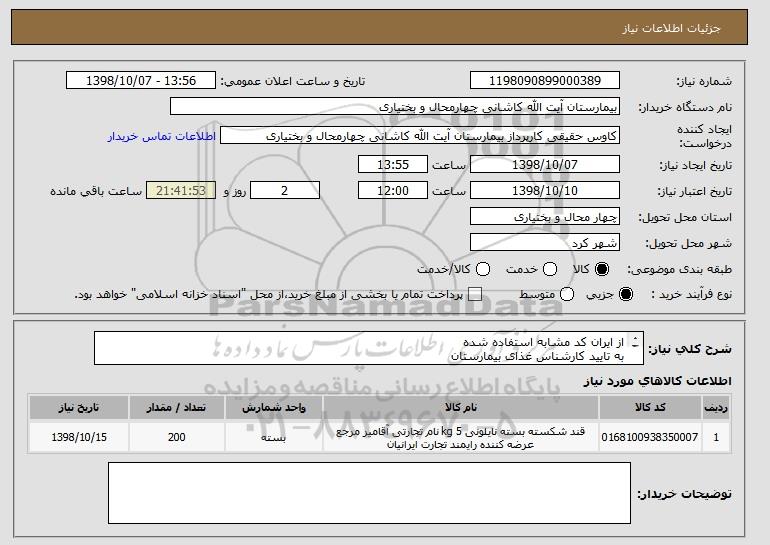Click the توضیحات خریدار text area

point(369,493)
